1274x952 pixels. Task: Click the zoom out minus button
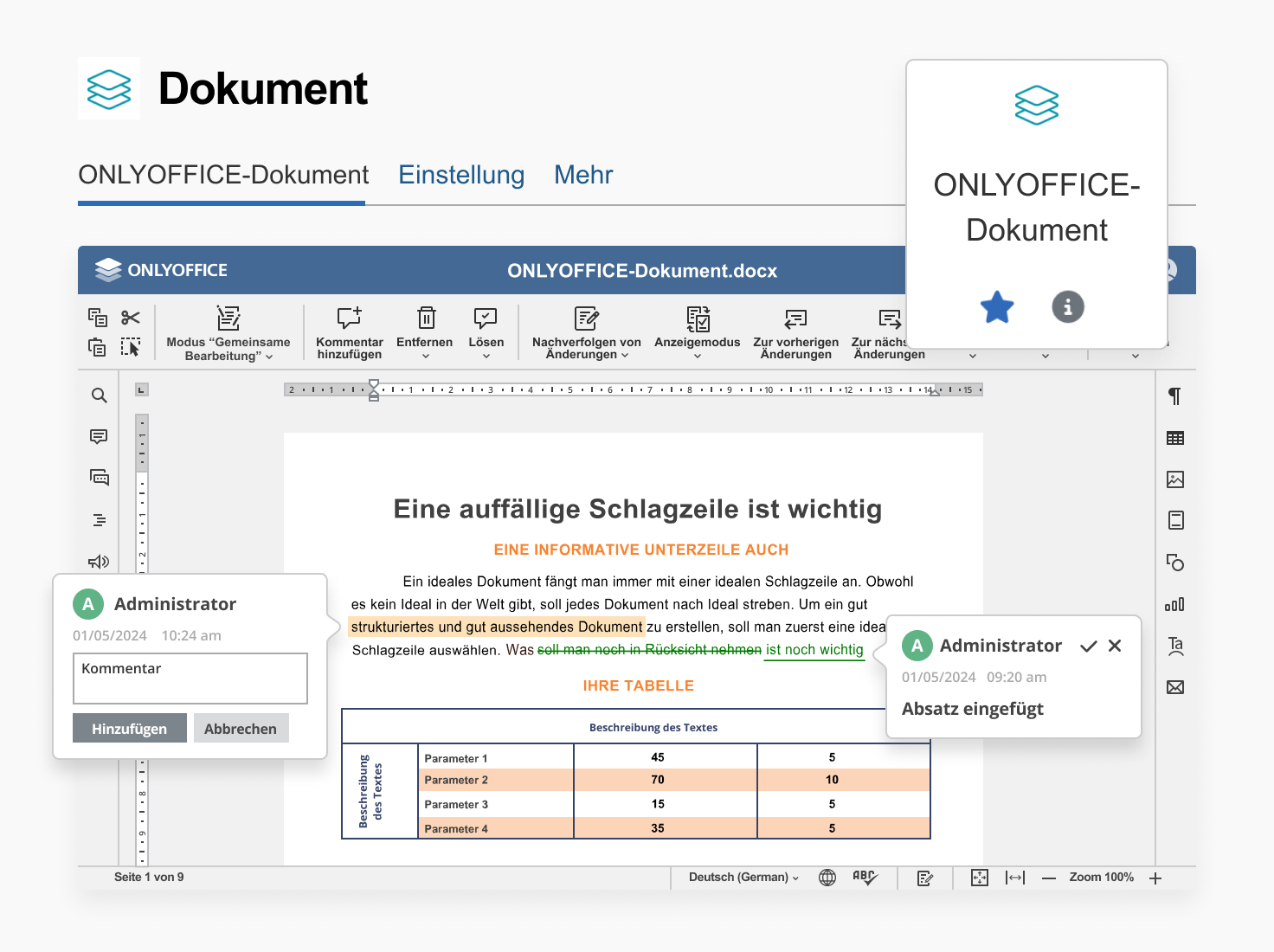(1049, 878)
